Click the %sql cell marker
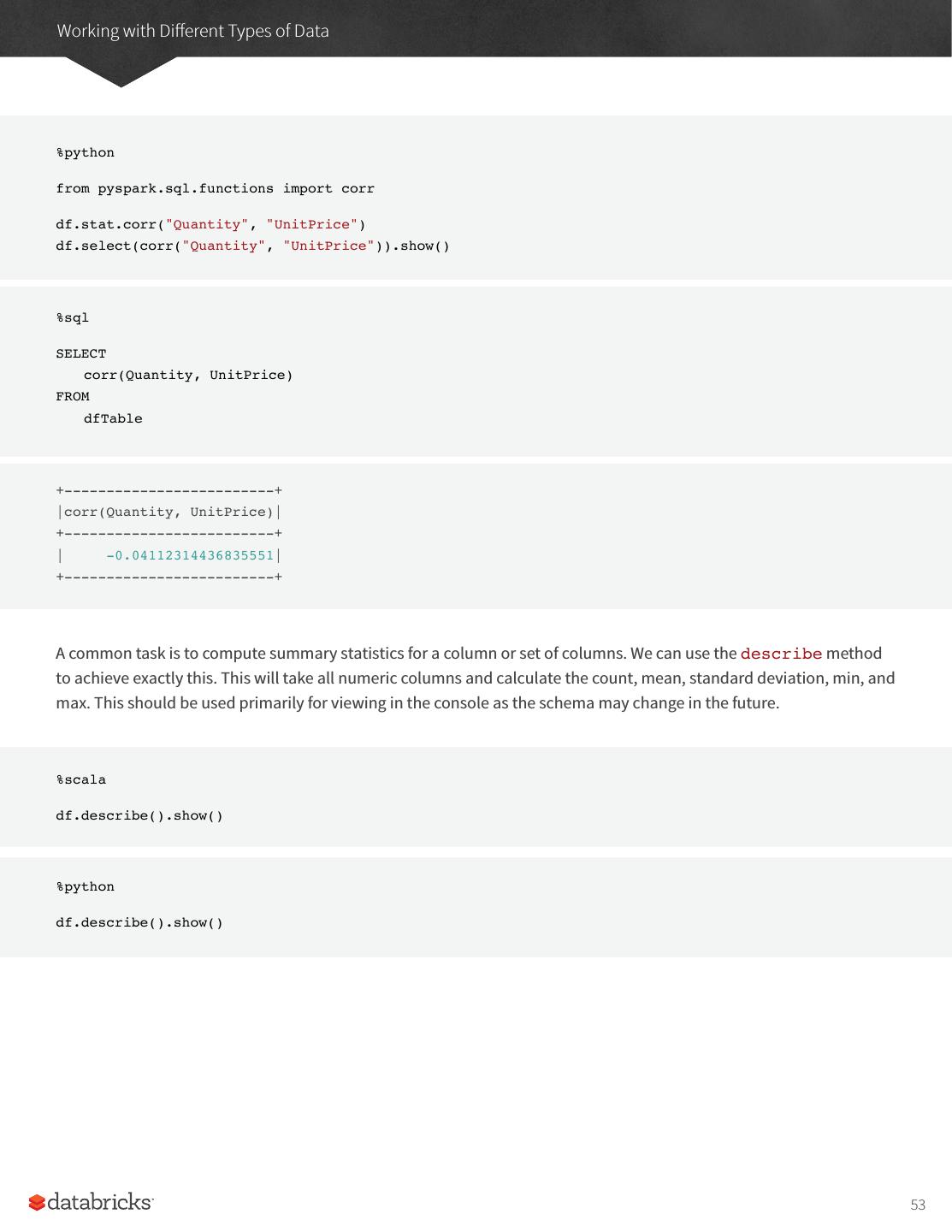This screenshot has width=952, height=1232. [73, 317]
